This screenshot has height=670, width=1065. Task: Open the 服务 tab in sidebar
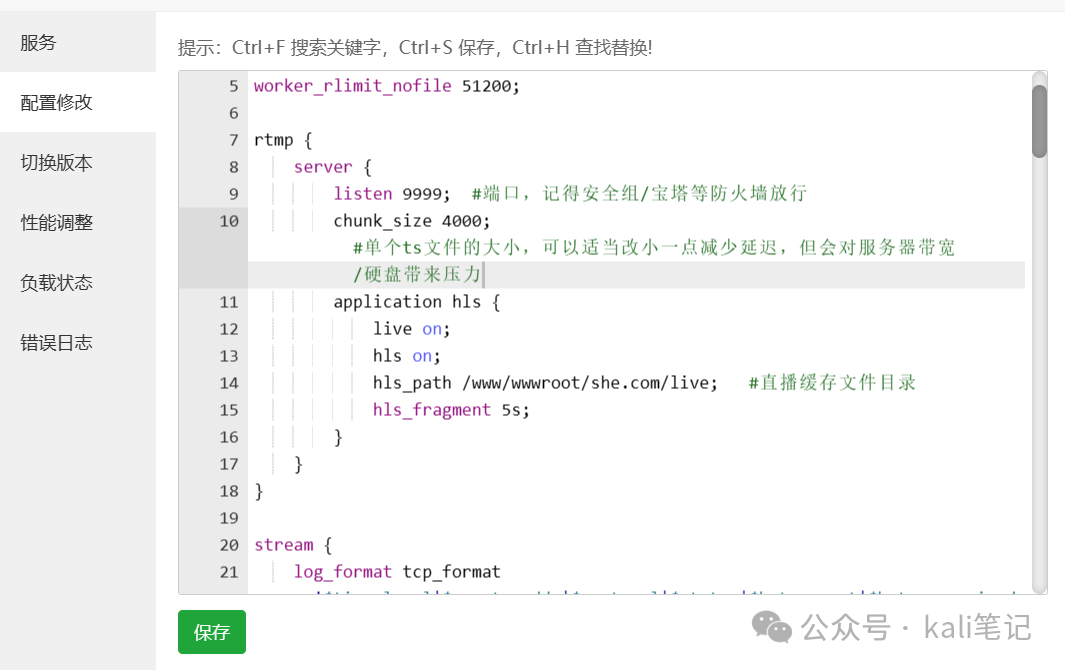[39, 43]
